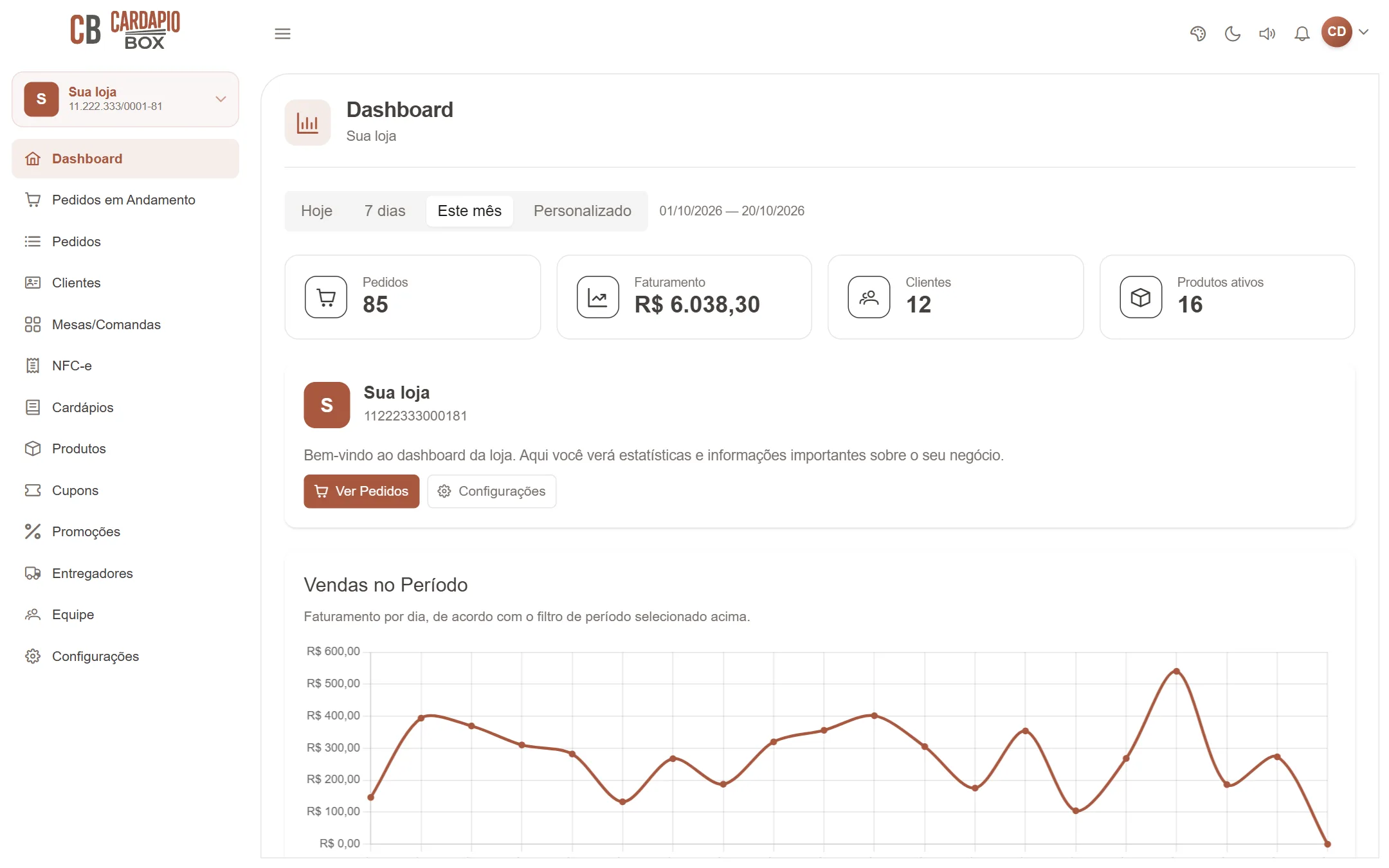Toggle the sound speaker icon
Image resolution: width=1389 pixels, height=868 pixels.
click(1267, 33)
